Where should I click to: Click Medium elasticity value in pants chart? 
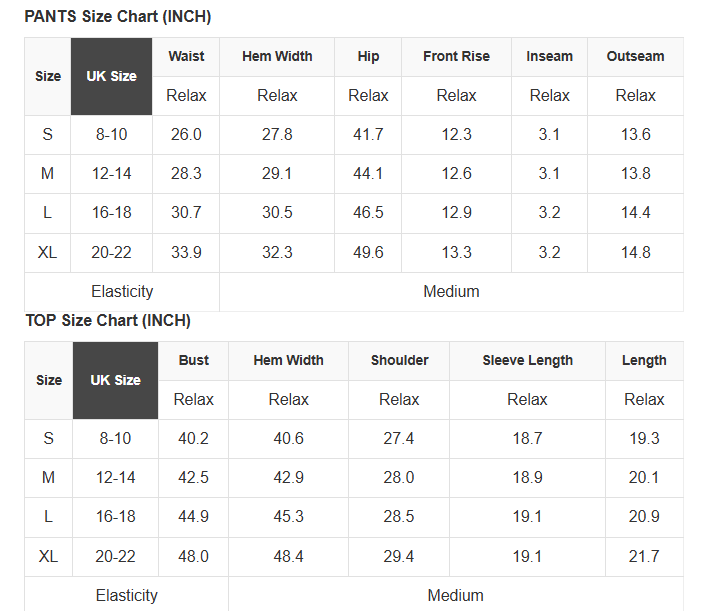[x=451, y=291]
